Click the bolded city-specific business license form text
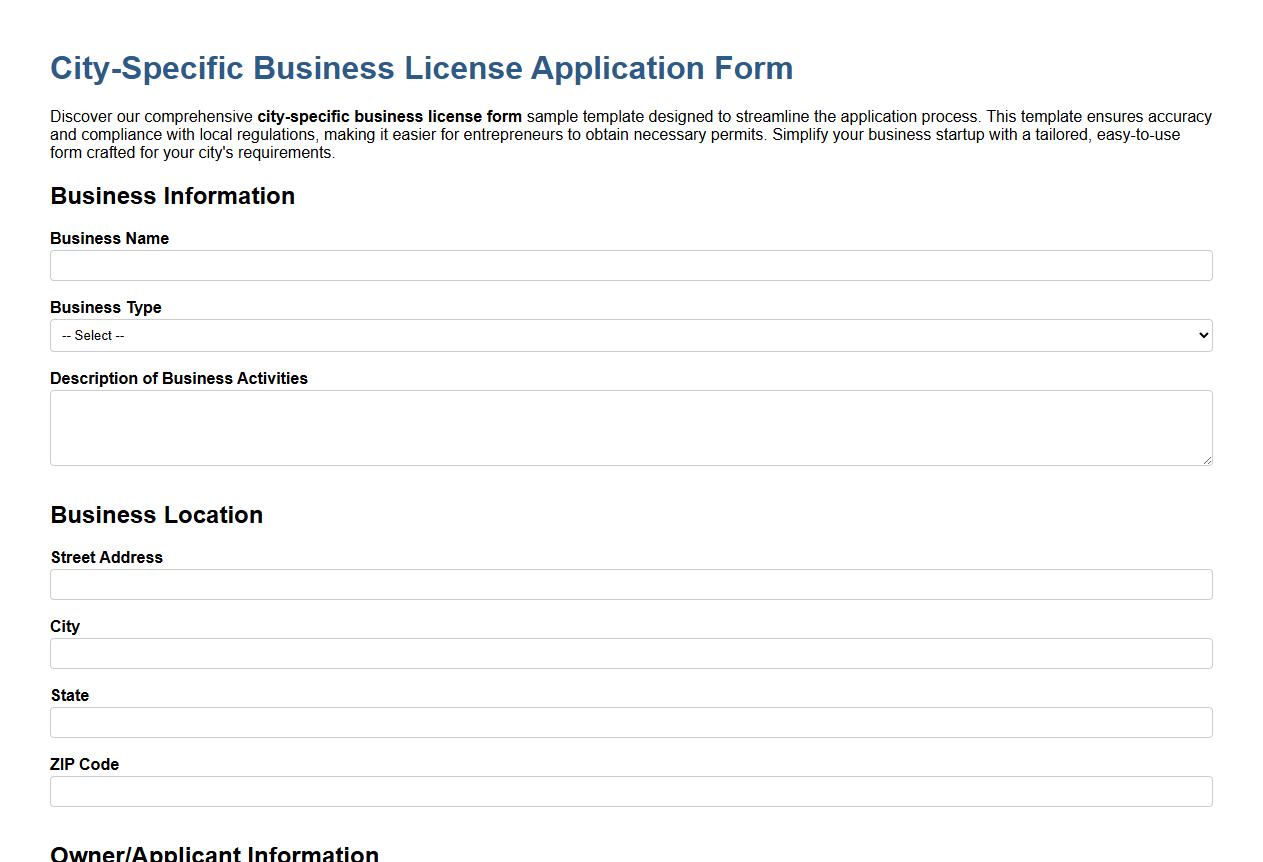The image size is (1263, 862). click(389, 116)
